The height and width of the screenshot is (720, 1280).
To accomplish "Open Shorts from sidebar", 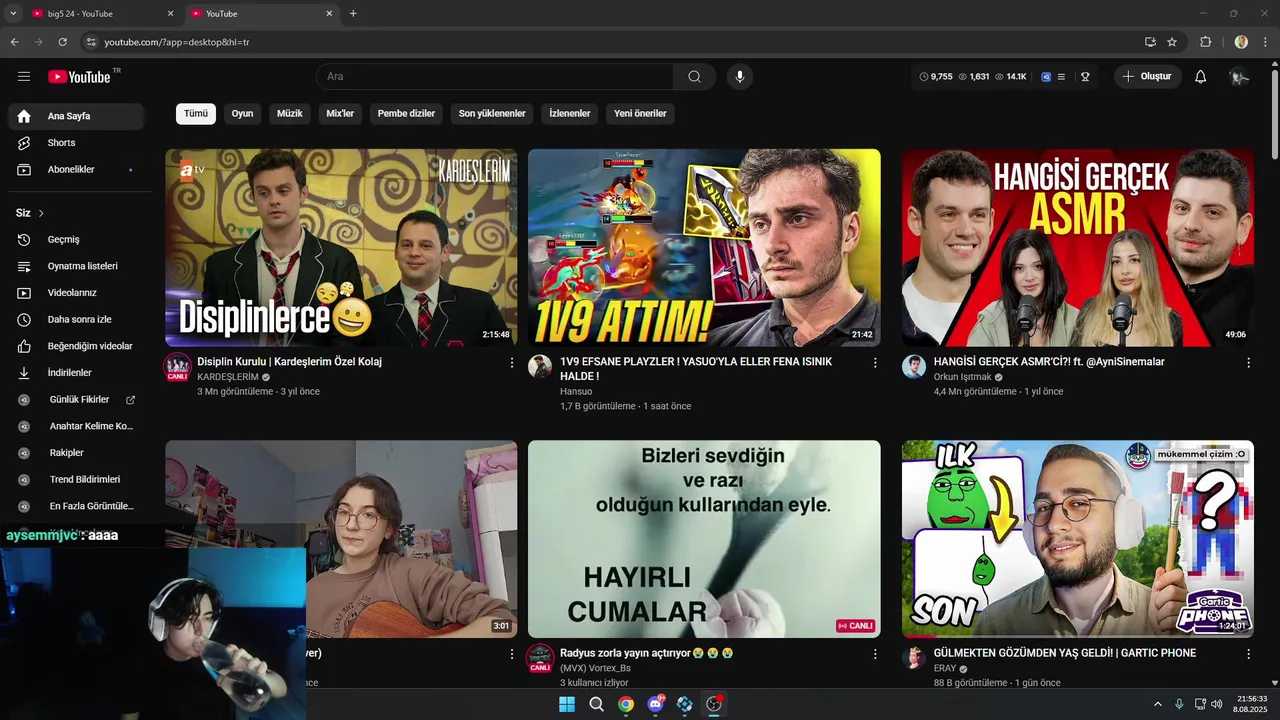I will point(76,143).
